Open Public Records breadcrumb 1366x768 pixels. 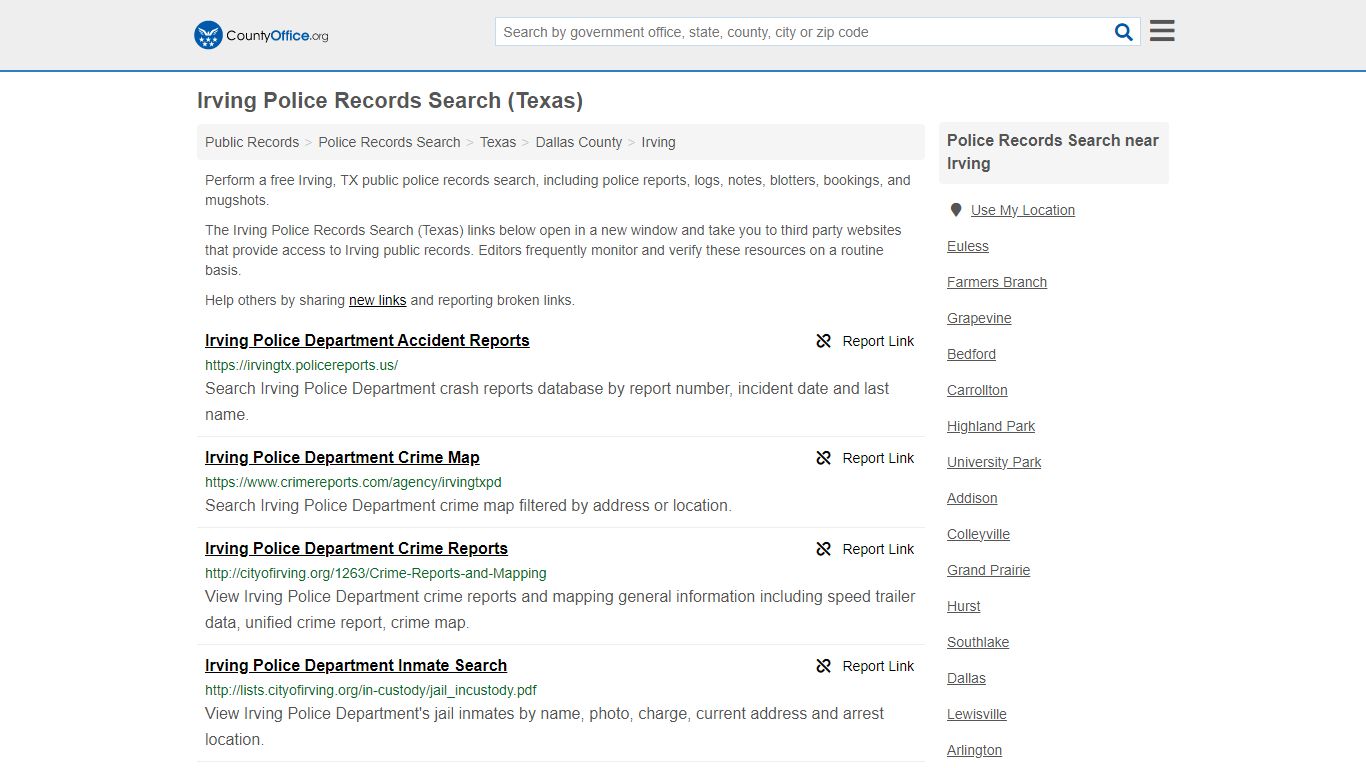click(x=252, y=142)
